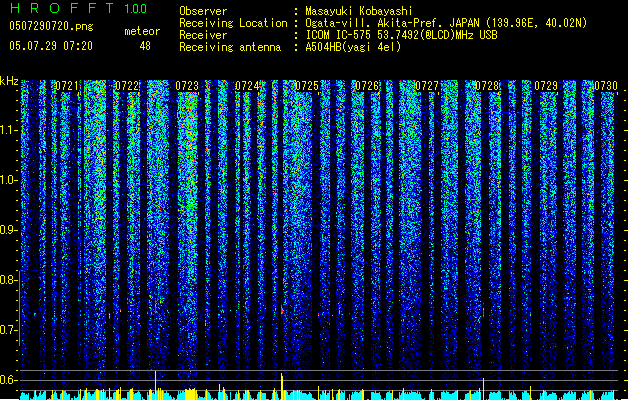This screenshot has height=400, width=629.
Task: Click the 0729 time marker
Action: pyautogui.click(x=546, y=86)
